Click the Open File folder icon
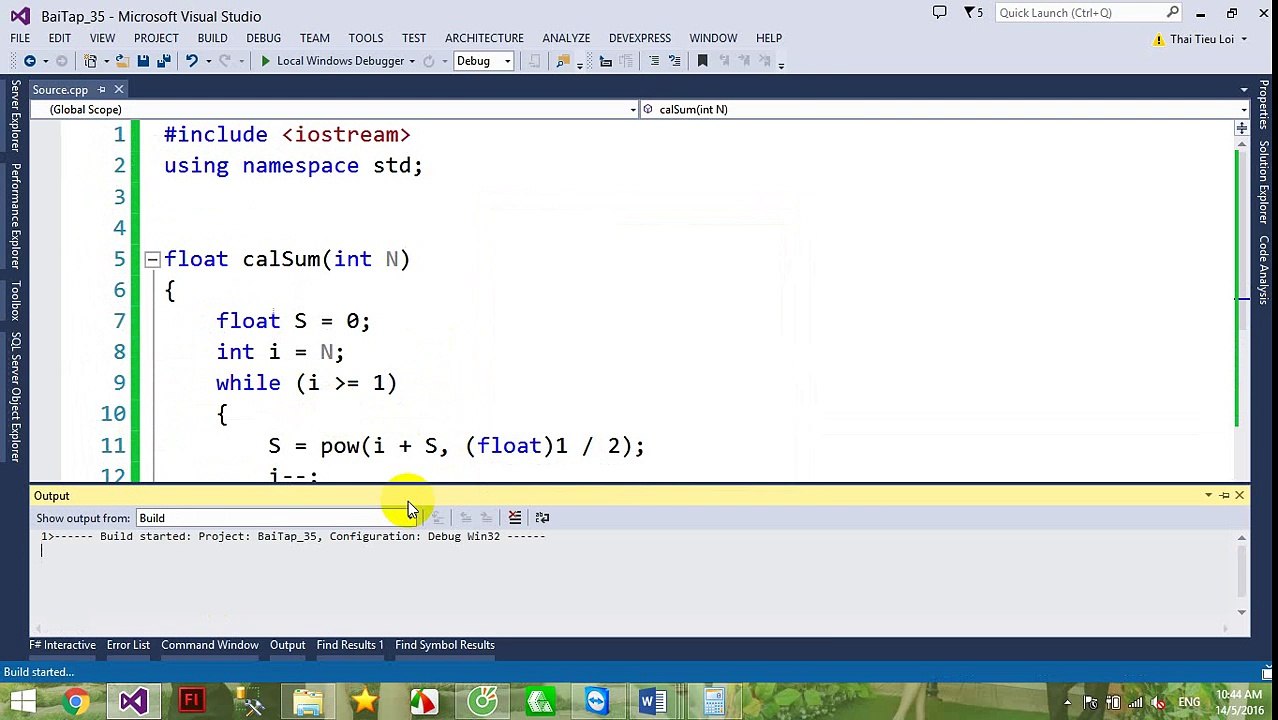This screenshot has height=720, width=1278. 122,61
